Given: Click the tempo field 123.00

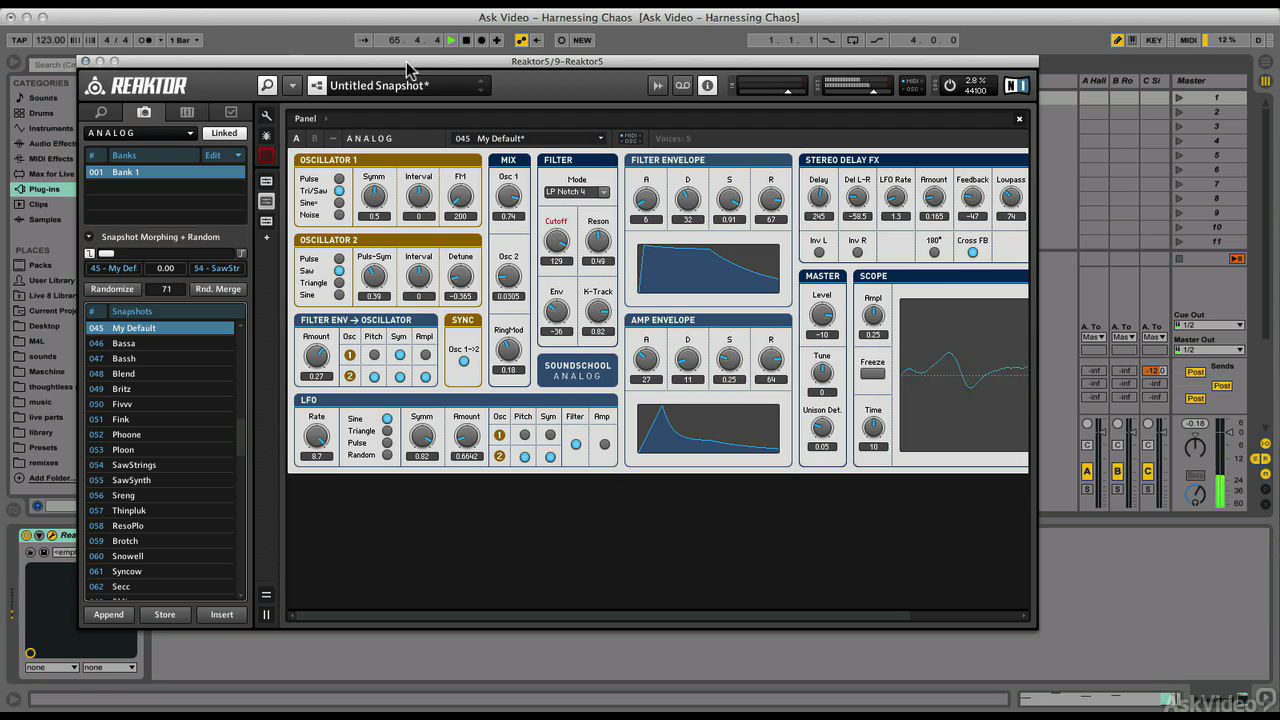Looking at the screenshot, I should pos(50,40).
